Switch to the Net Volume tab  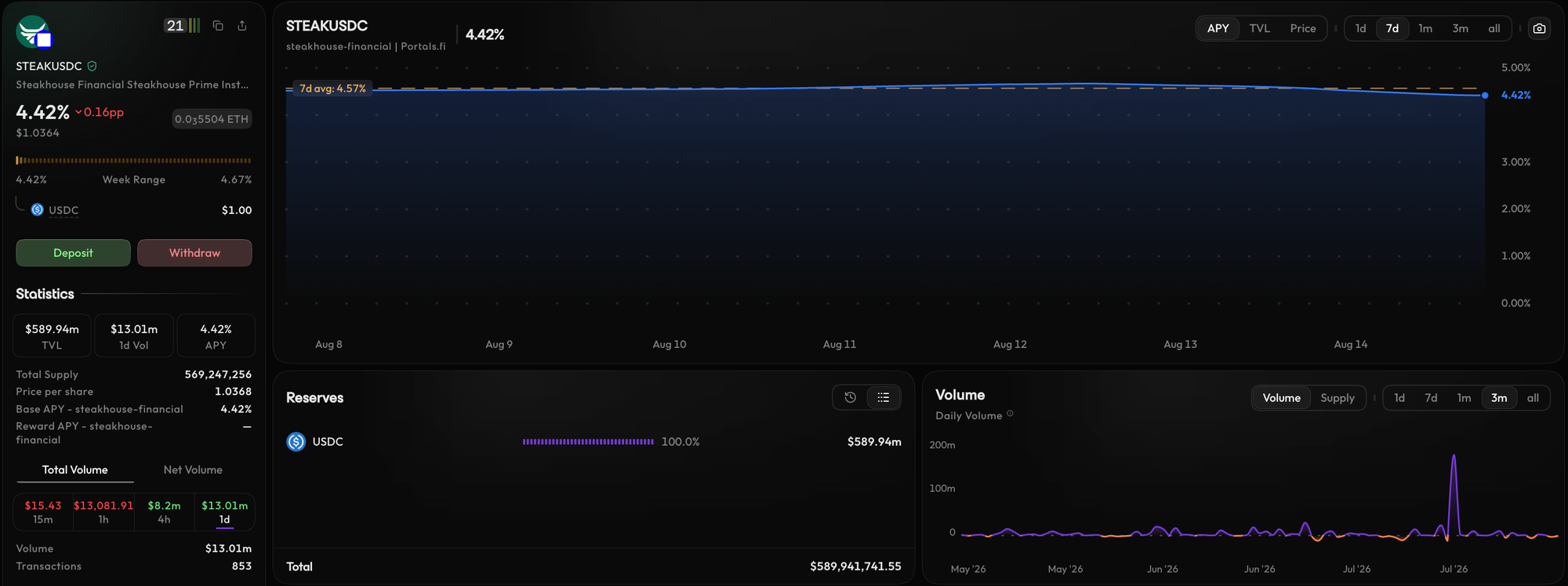(193, 470)
